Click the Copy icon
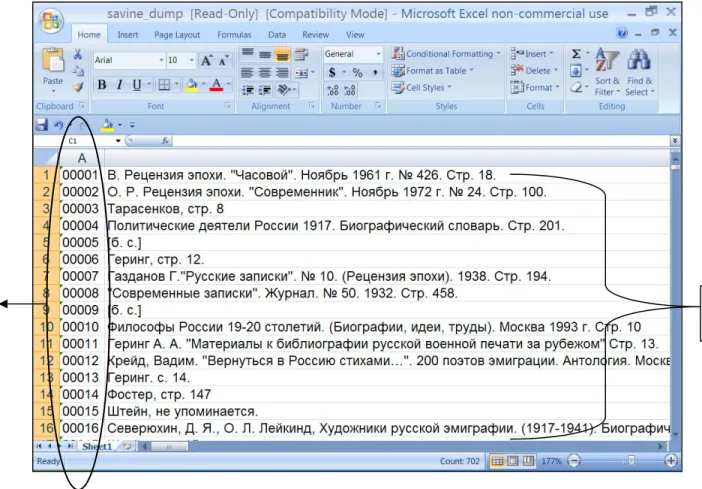The height and width of the screenshot is (489, 702). [x=78, y=70]
